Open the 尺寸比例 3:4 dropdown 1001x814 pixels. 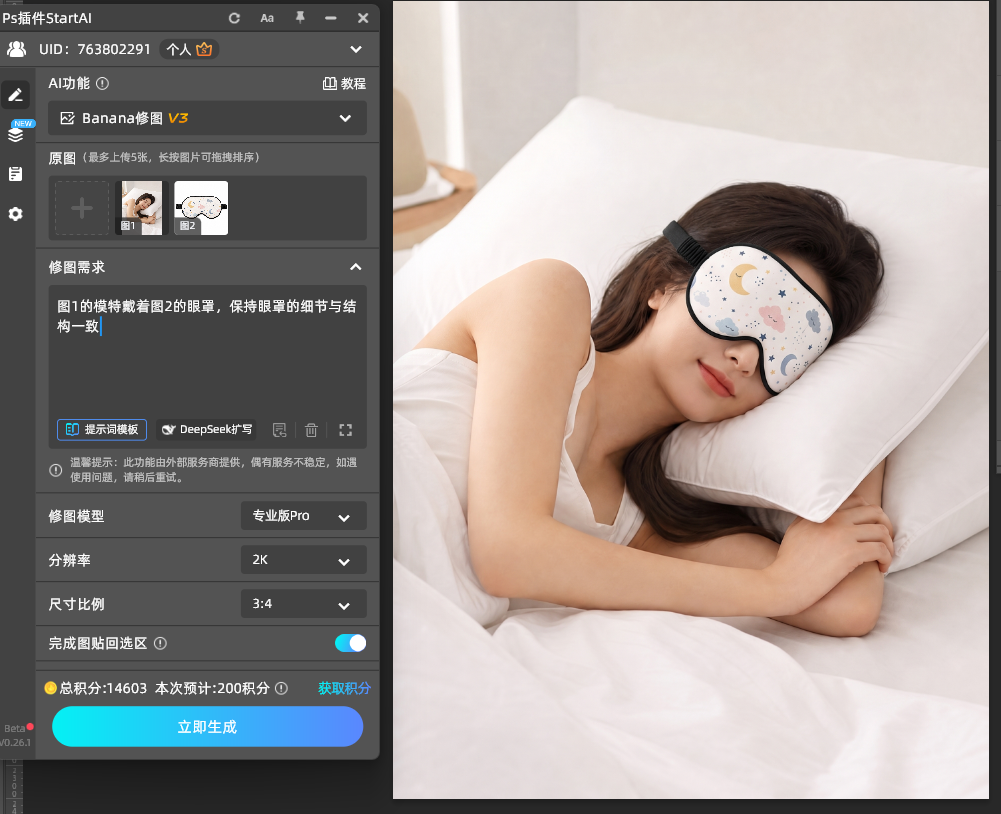click(304, 604)
